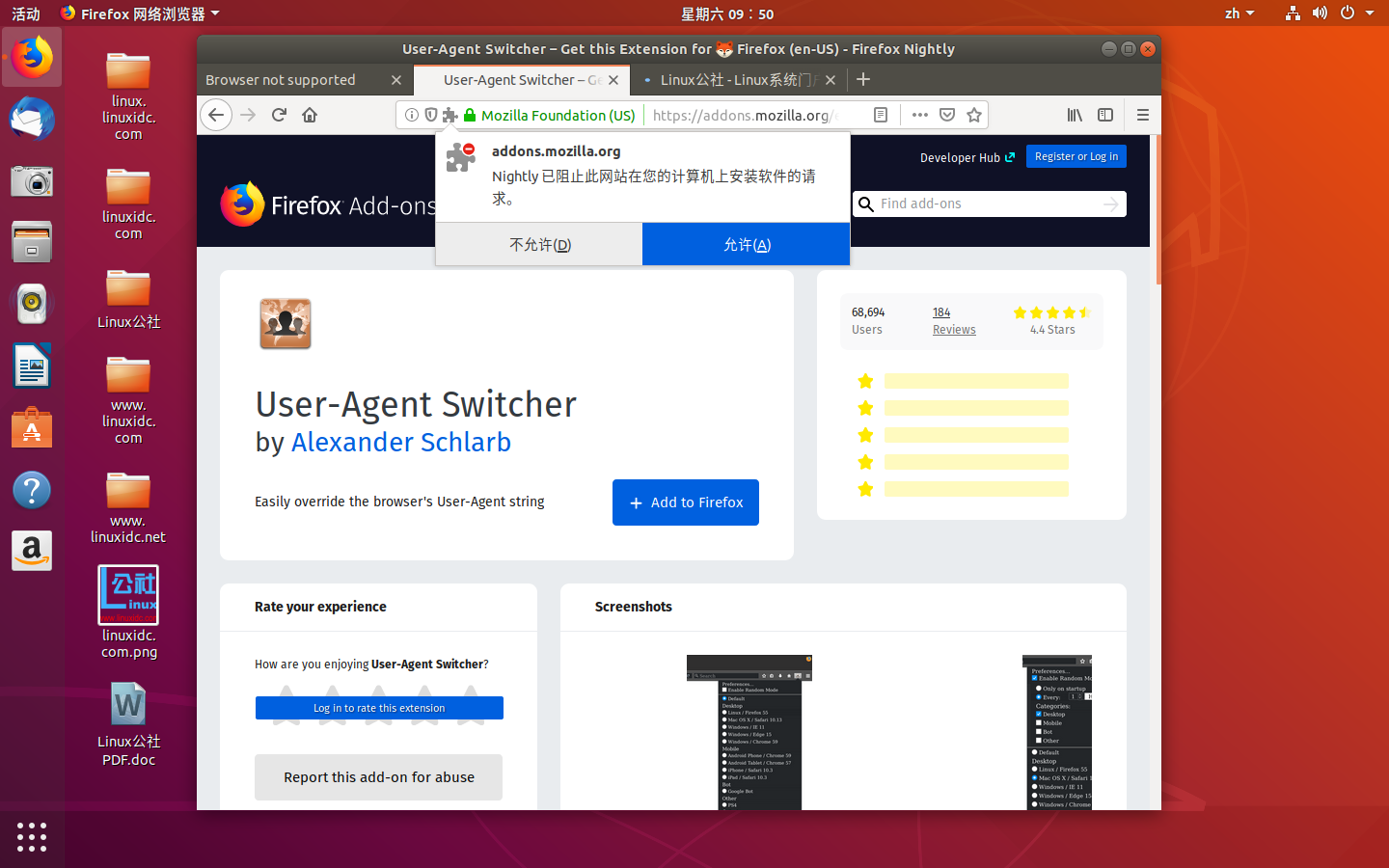Click the User-Agent Switcher add-on icon
This screenshot has width=1389, height=868.
[286, 323]
